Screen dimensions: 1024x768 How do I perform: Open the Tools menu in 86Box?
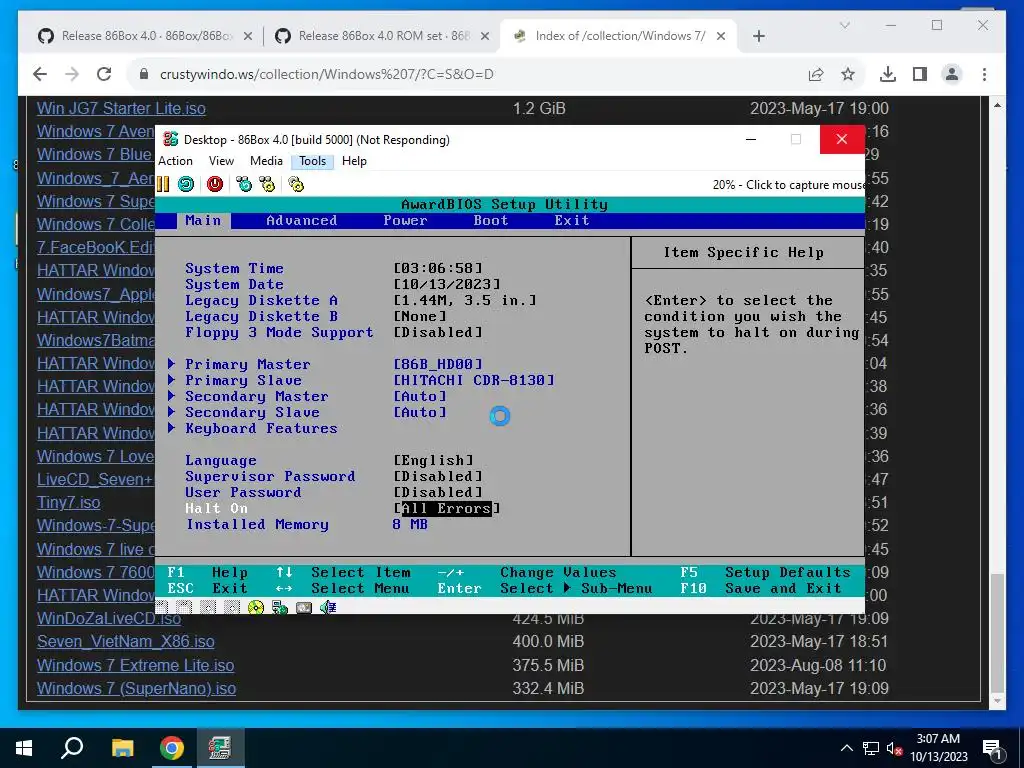(x=312, y=161)
